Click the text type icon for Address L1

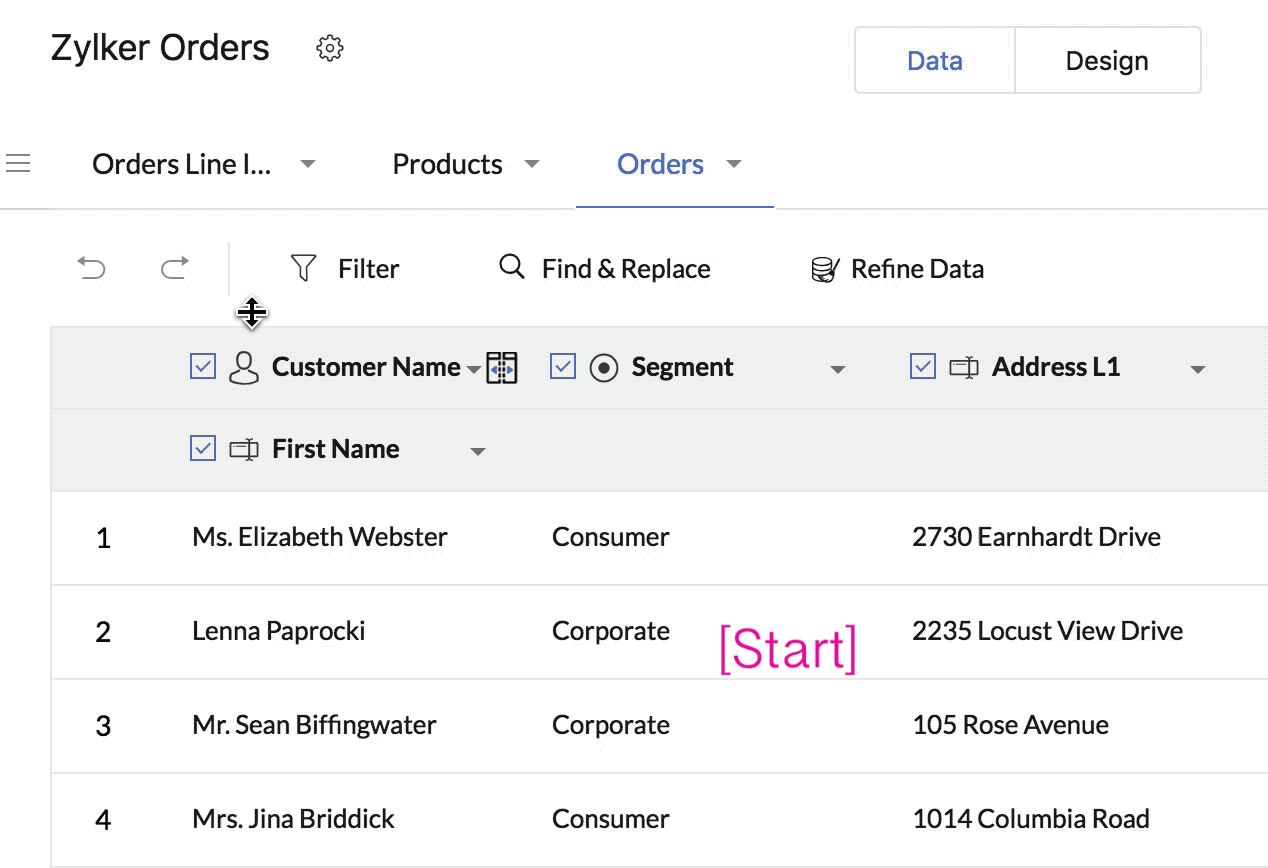coord(963,368)
